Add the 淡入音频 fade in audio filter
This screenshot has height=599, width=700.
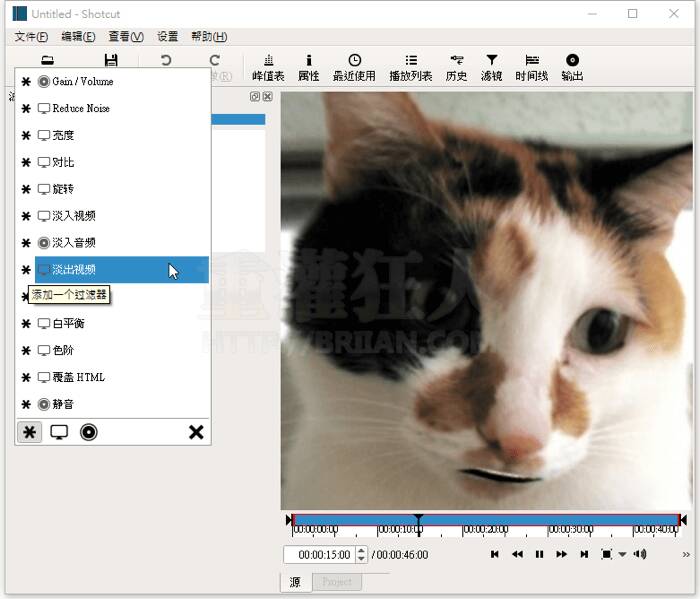pyautogui.click(x=121, y=243)
